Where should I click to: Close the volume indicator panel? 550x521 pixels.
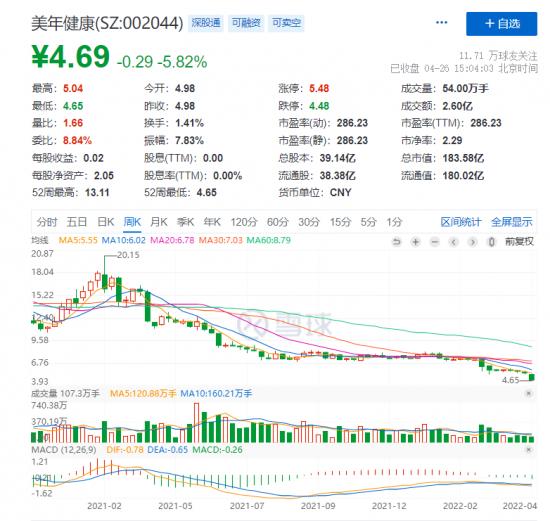click(x=529, y=394)
